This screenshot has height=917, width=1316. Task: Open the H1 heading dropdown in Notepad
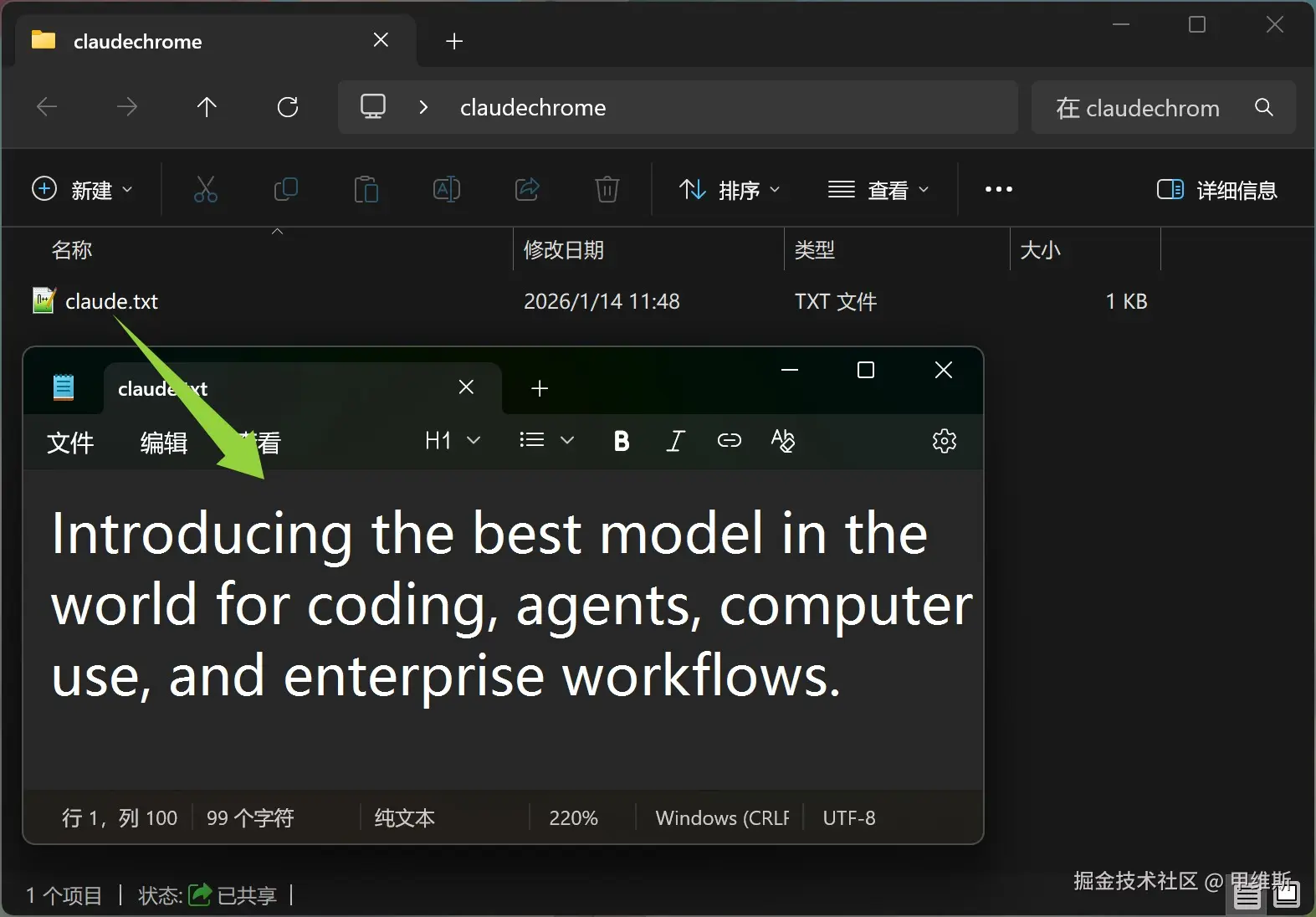click(x=453, y=440)
